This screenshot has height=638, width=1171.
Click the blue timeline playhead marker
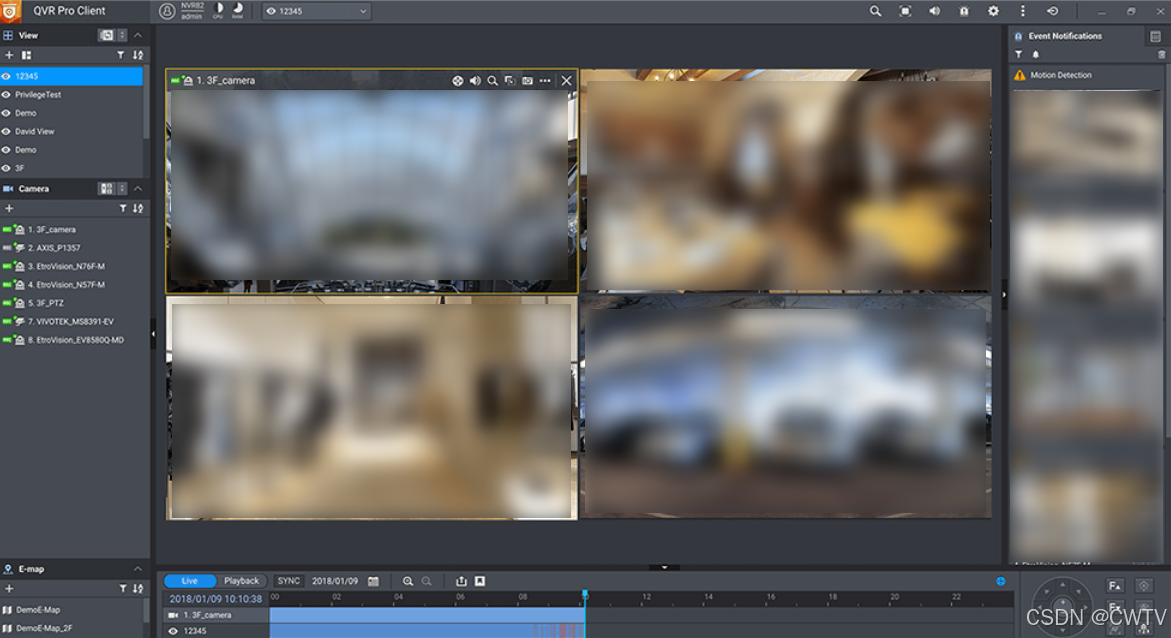(x=585, y=595)
